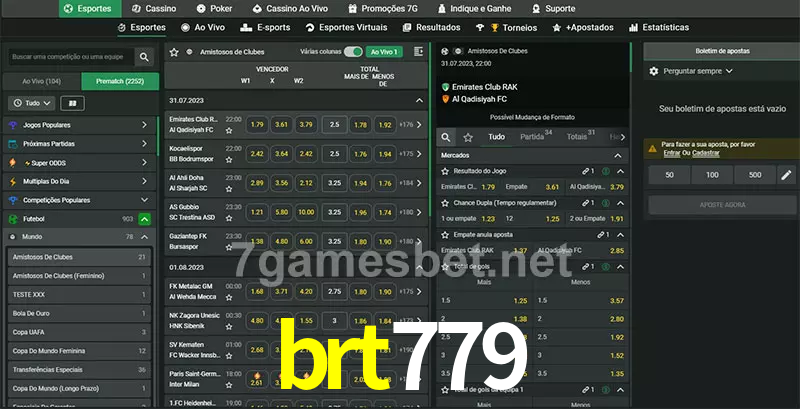Click the competition search input field
The height and width of the screenshot is (409, 800).
click(x=69, y=58)
